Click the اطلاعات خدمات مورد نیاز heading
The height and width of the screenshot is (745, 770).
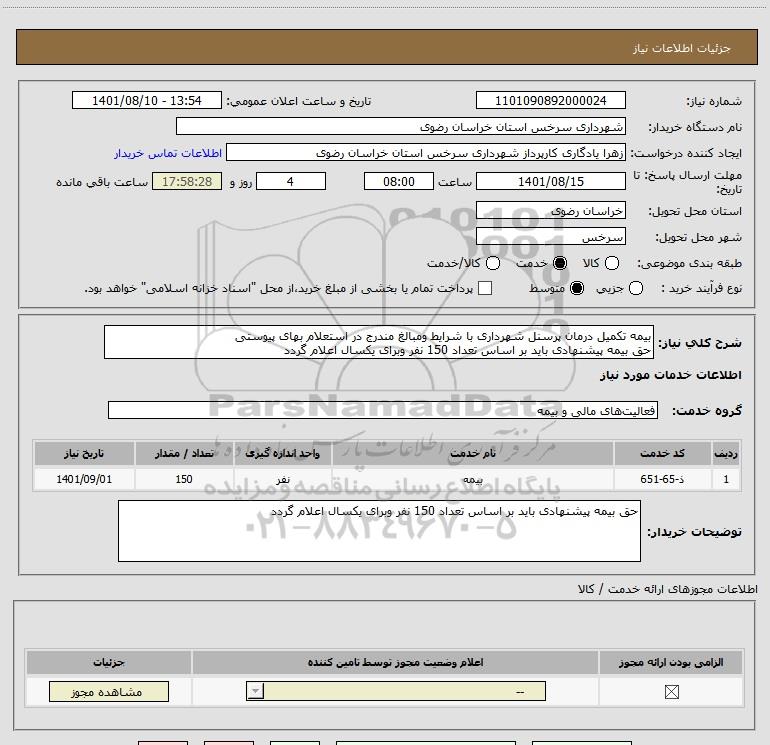(x=670, y=375)
